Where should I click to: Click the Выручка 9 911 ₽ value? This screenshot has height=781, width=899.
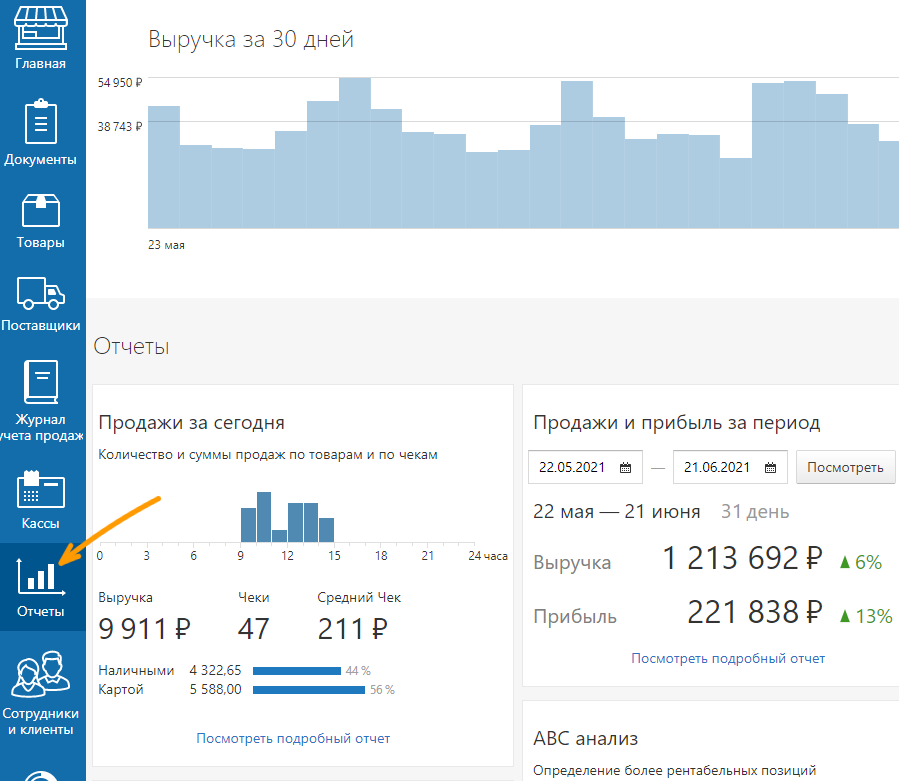point(144,629)
